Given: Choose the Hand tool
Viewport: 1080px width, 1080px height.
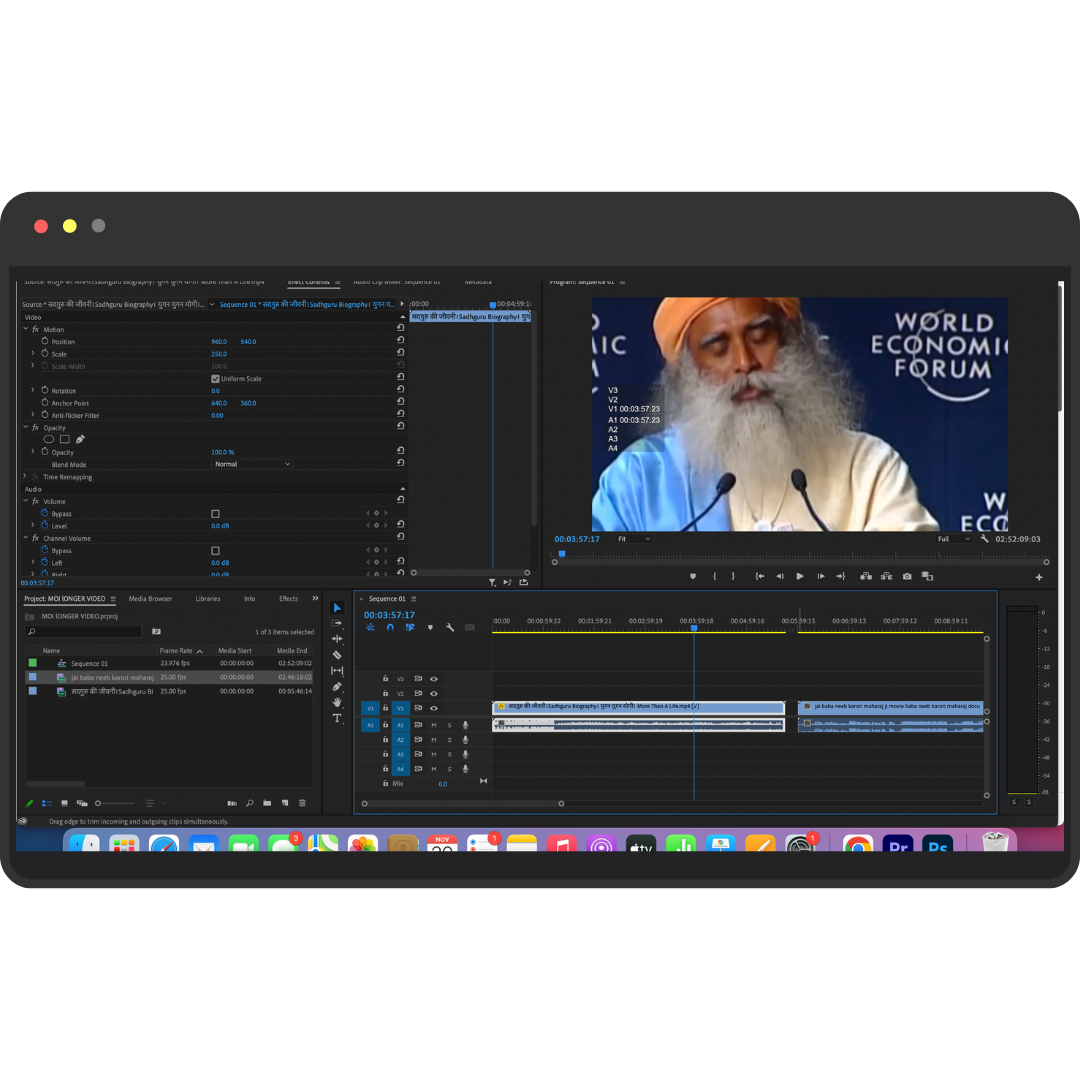Looking at the screenshot, I should (337, 702).
